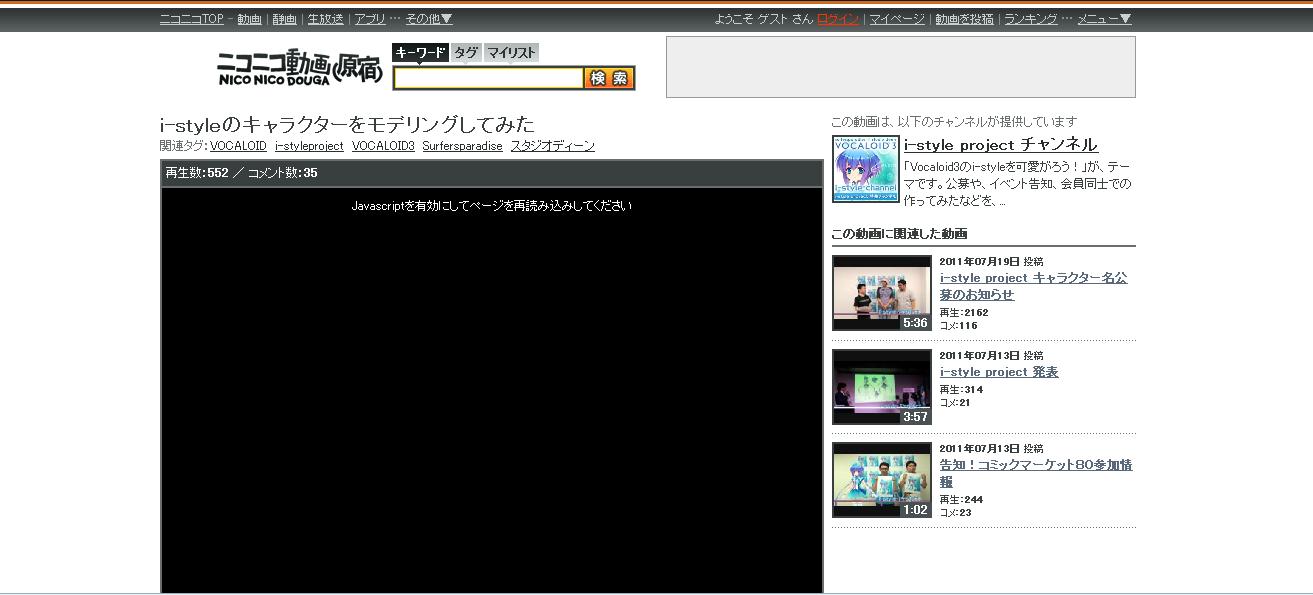Click the この動画に関連した動画 heading
The width and height of the screenshot is (1313, 595).
tap(899, 234)
